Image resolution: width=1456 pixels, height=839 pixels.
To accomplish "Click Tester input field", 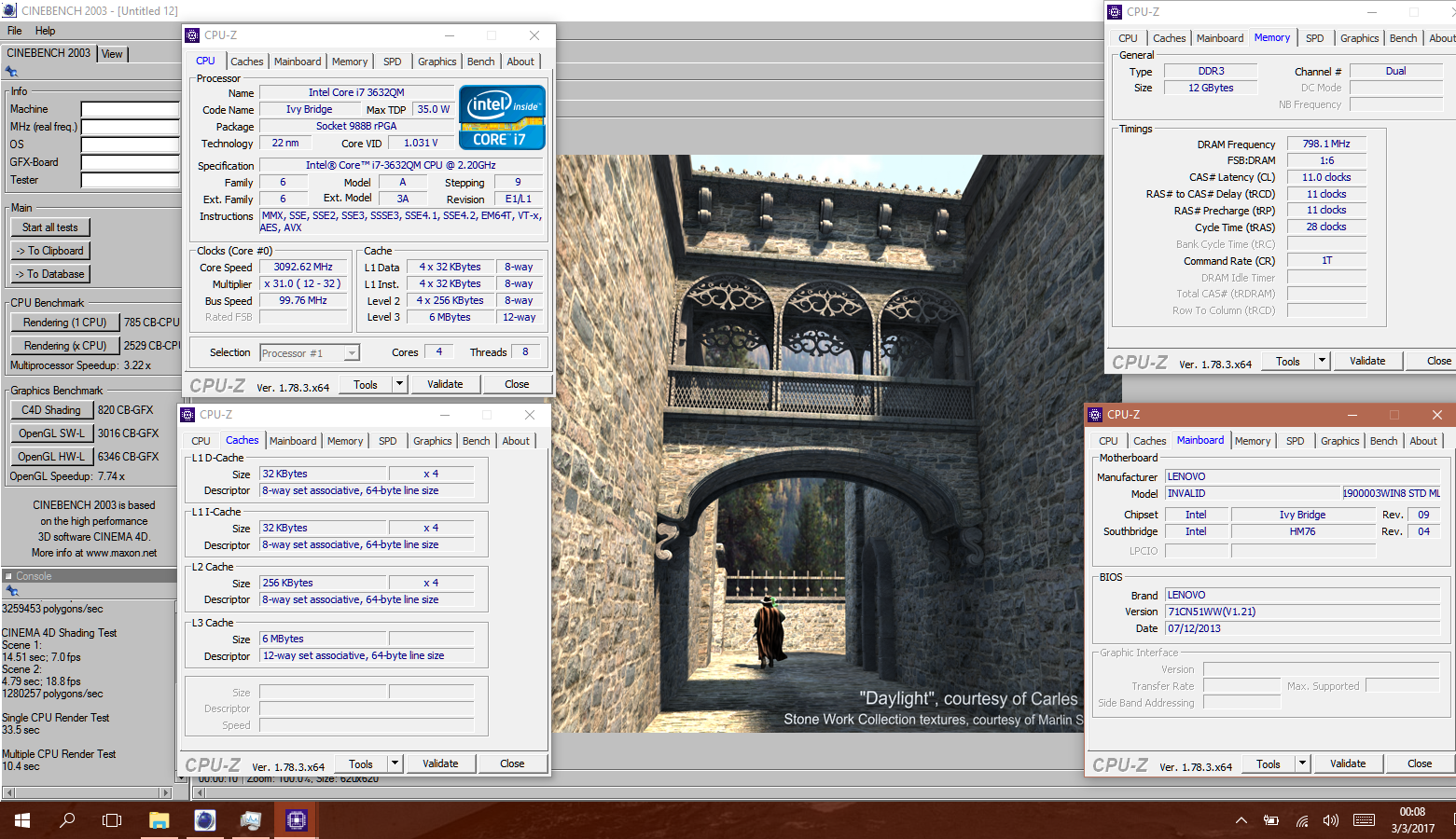I will [130, 180].
